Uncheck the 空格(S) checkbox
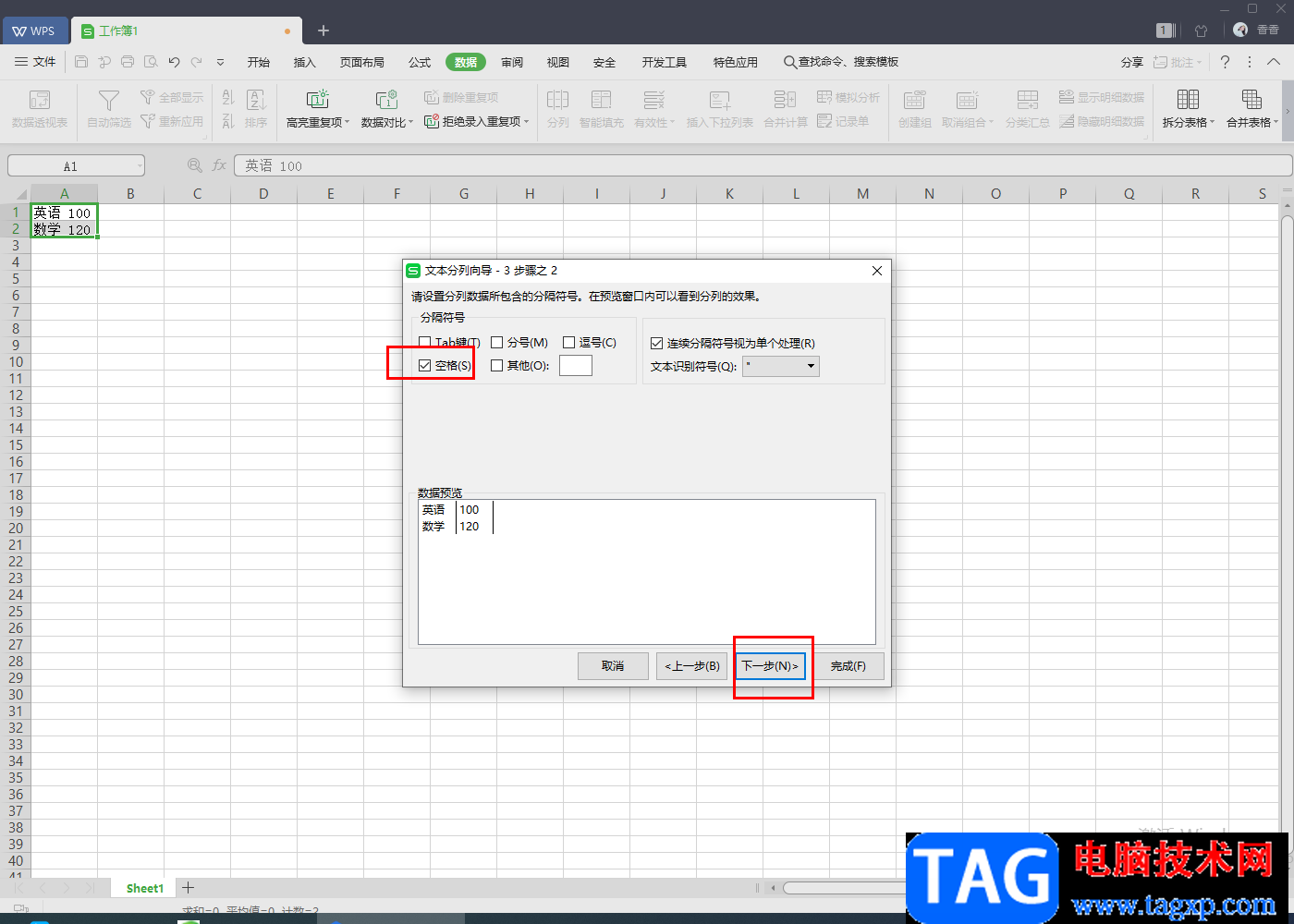 coord(425,366)
